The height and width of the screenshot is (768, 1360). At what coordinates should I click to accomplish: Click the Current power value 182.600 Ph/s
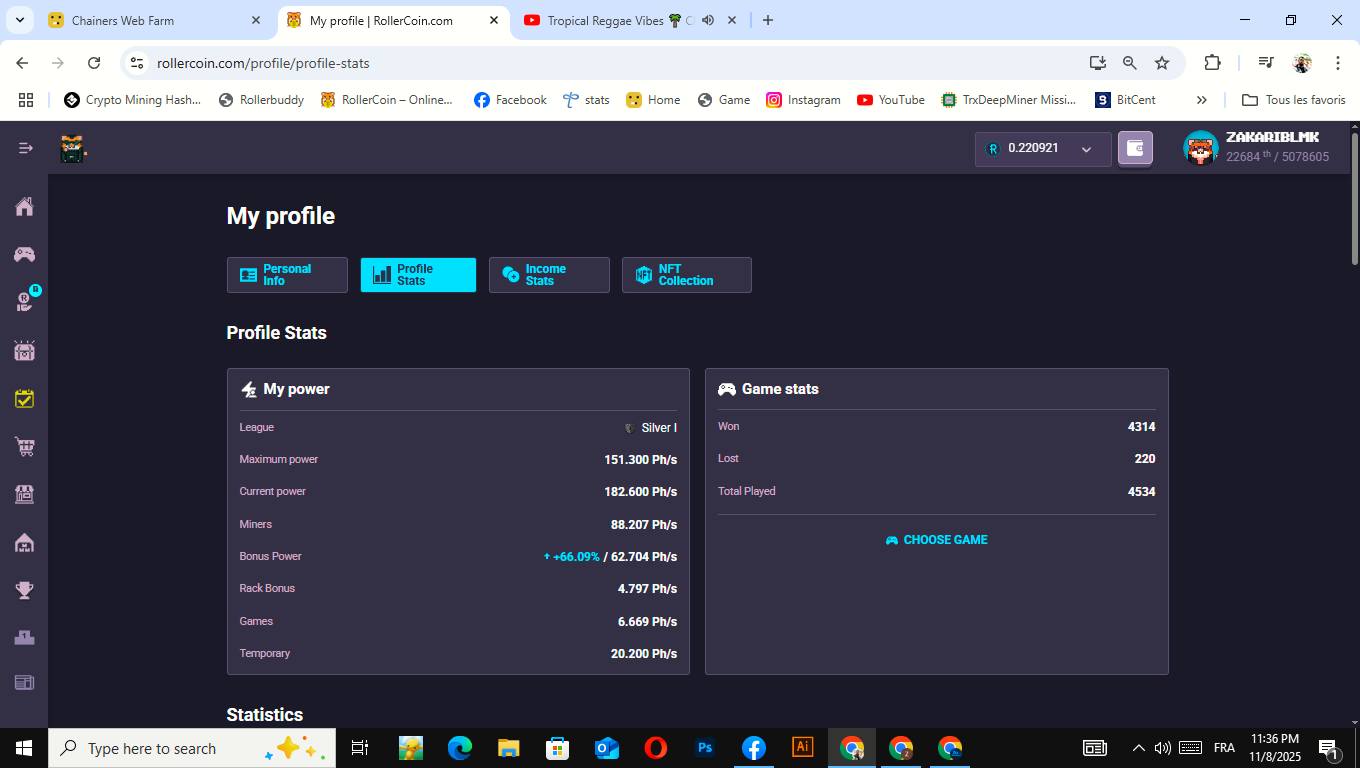[640, 492]
